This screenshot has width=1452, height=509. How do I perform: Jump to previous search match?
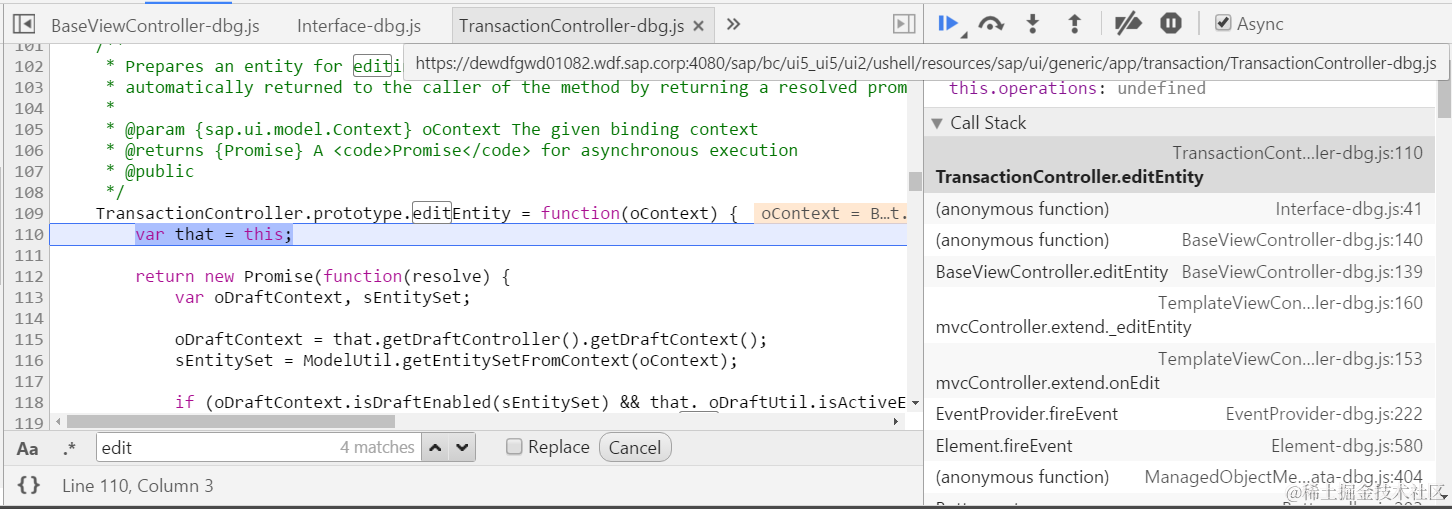(435, 447)
